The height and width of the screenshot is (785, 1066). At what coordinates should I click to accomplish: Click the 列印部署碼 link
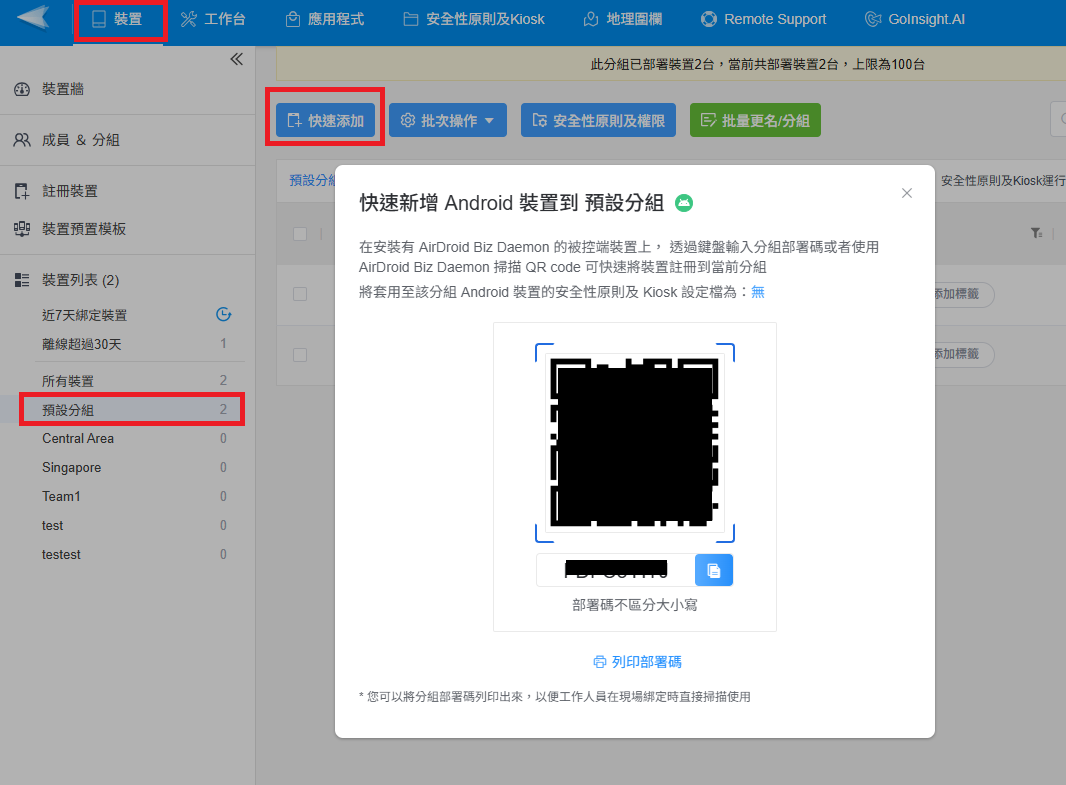(638, 662)
